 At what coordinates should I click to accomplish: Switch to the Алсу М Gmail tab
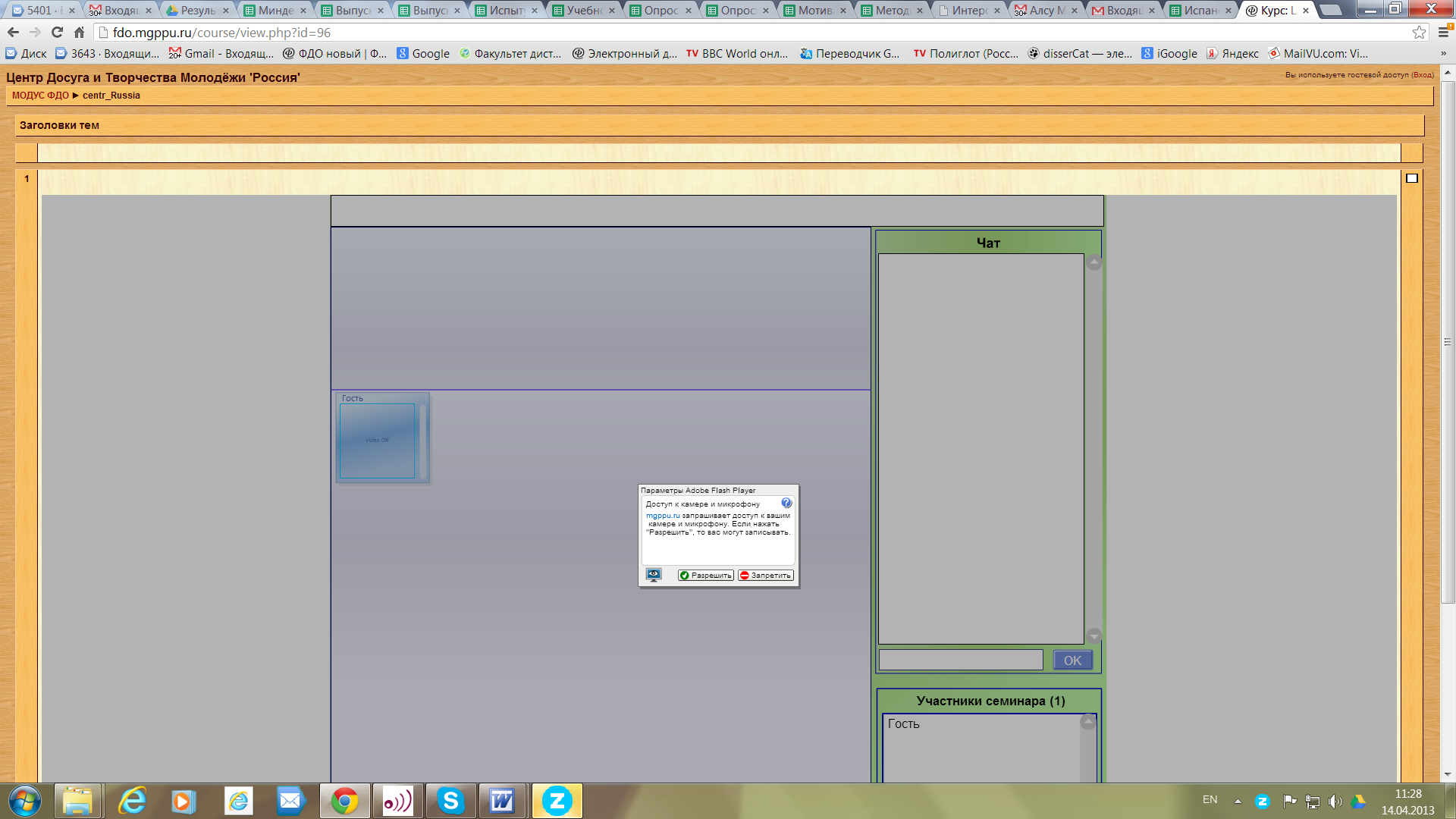point(1046,11)
